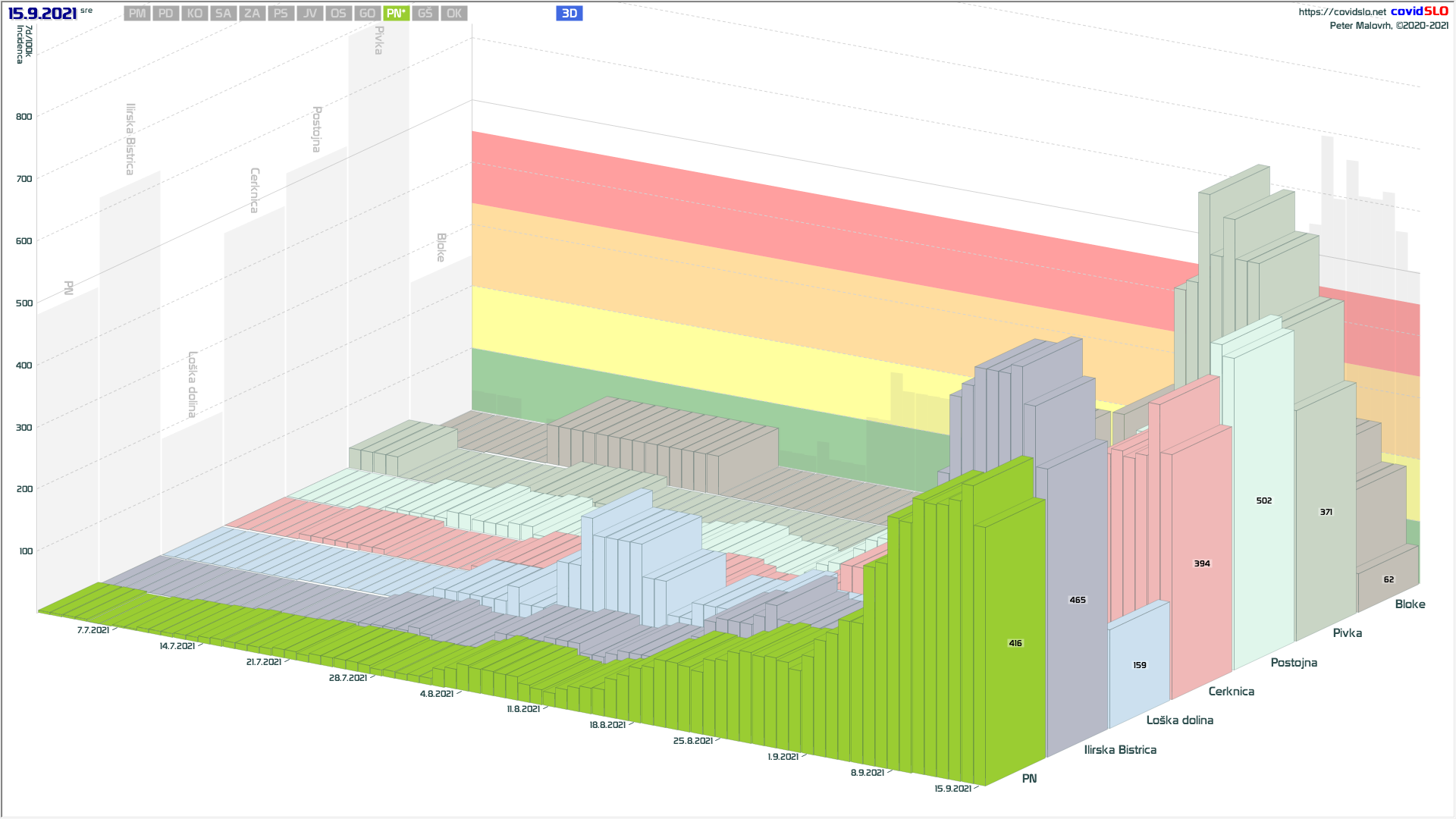Select the PD region tab
The image size is (1456, 819).
(166, 14)
